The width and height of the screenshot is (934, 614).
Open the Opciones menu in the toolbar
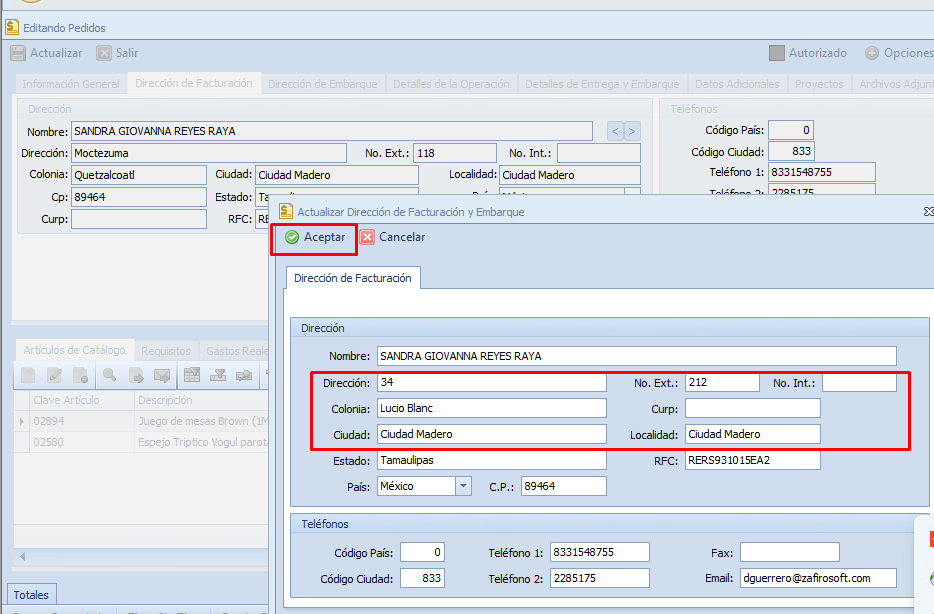(x=898, y=53)
